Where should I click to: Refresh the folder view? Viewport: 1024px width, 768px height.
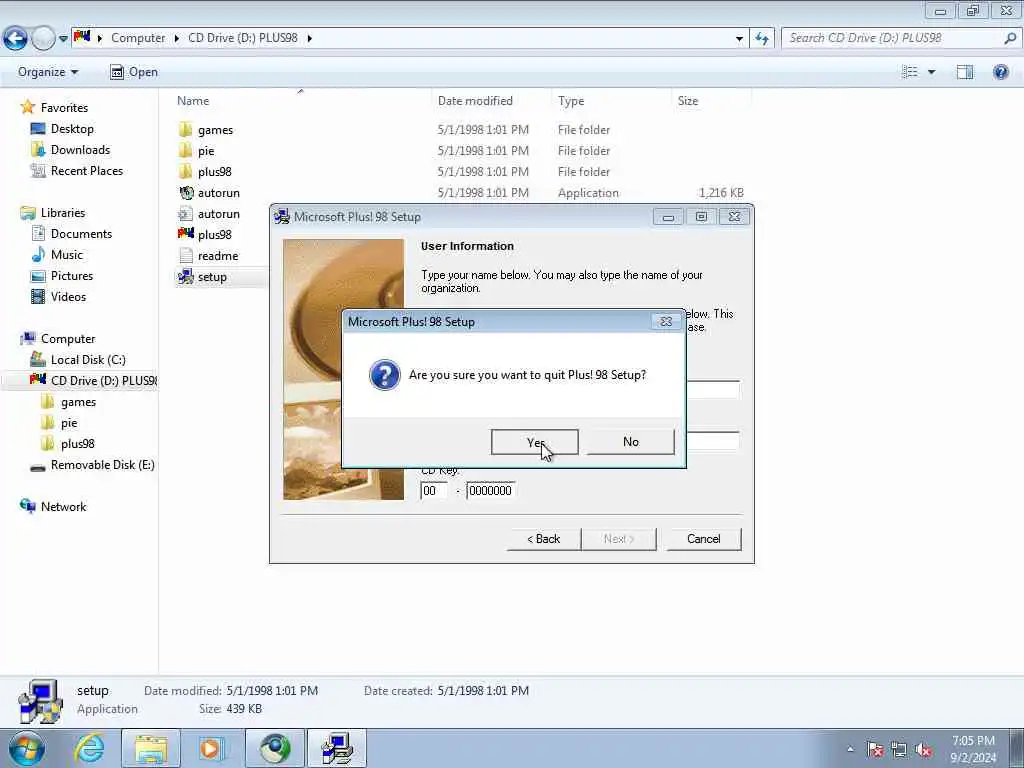point(762,39)
